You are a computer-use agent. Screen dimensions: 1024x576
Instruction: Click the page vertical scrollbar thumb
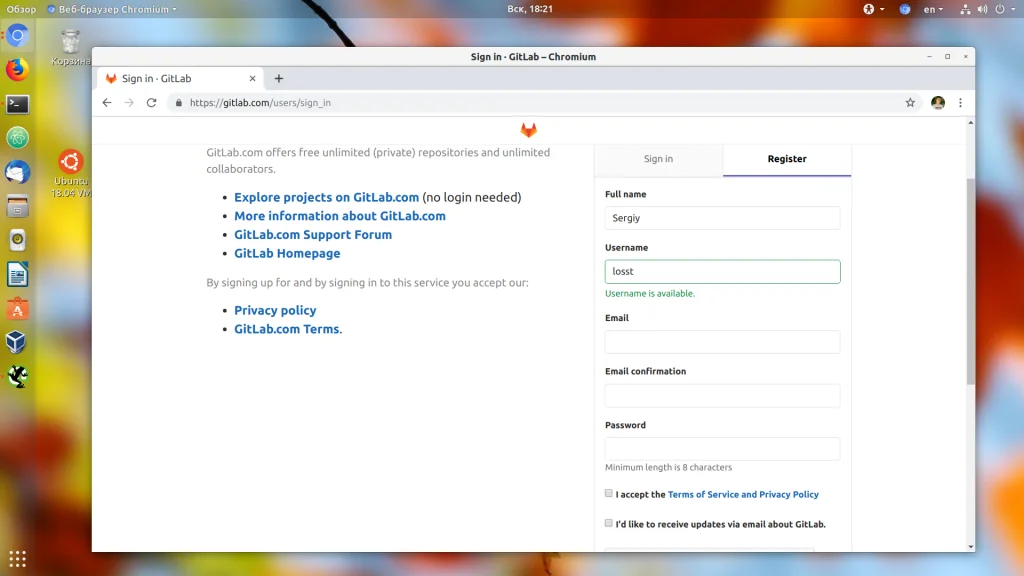point(970,281)
